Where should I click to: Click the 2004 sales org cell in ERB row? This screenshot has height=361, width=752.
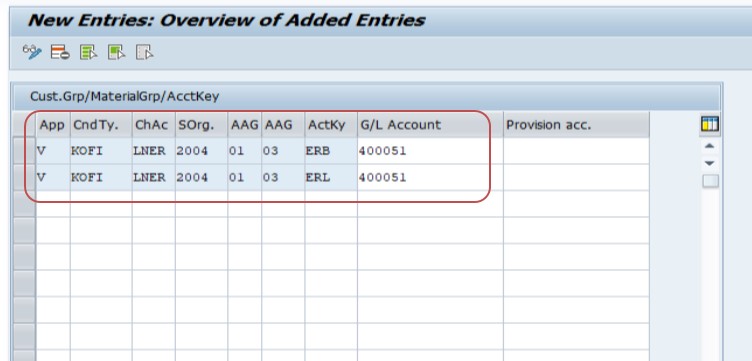coord(201,151)
